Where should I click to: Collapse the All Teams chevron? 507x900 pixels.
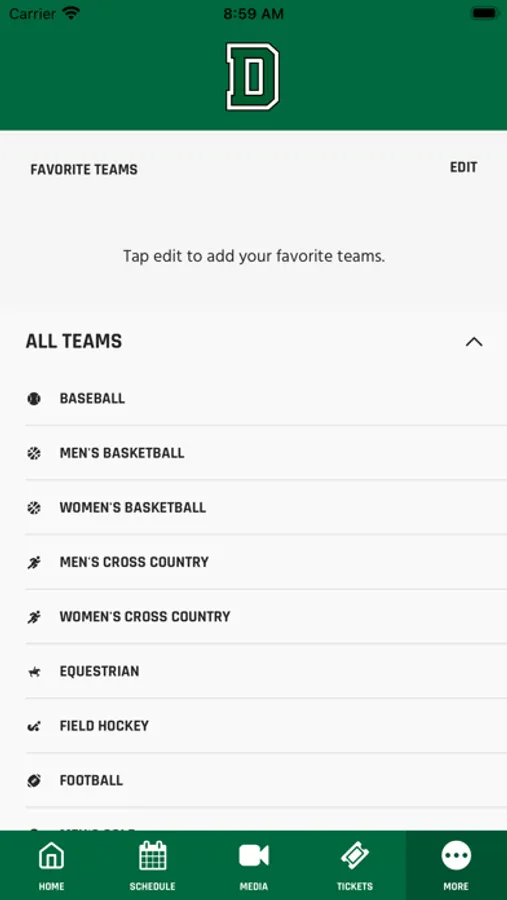(474, 342)
